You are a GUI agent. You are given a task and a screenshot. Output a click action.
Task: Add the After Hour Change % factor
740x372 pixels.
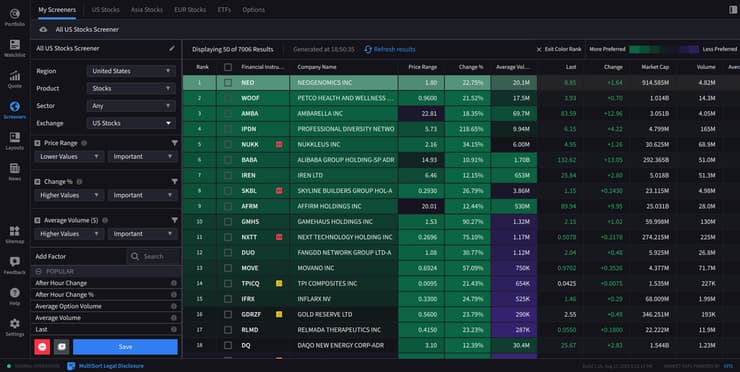click(x=65, y=295)
